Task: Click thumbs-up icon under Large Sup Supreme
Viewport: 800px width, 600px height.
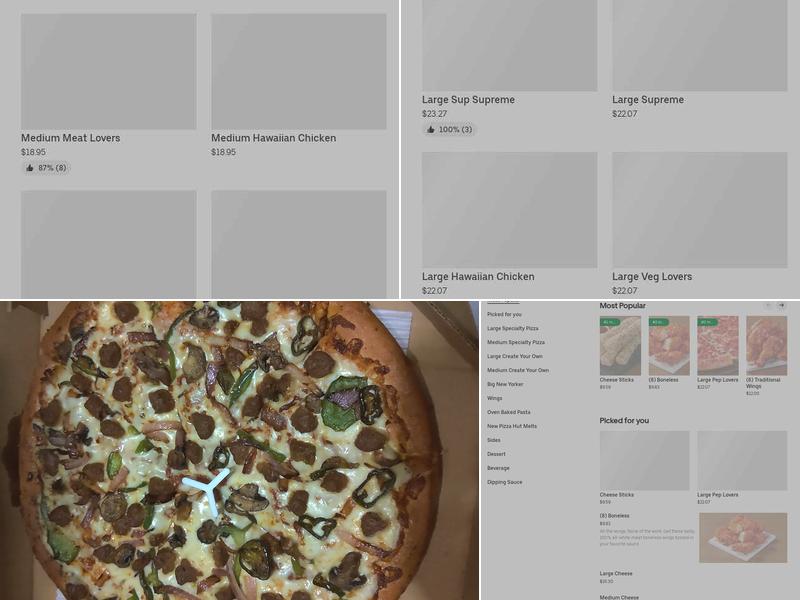Action: pos(431,130)
